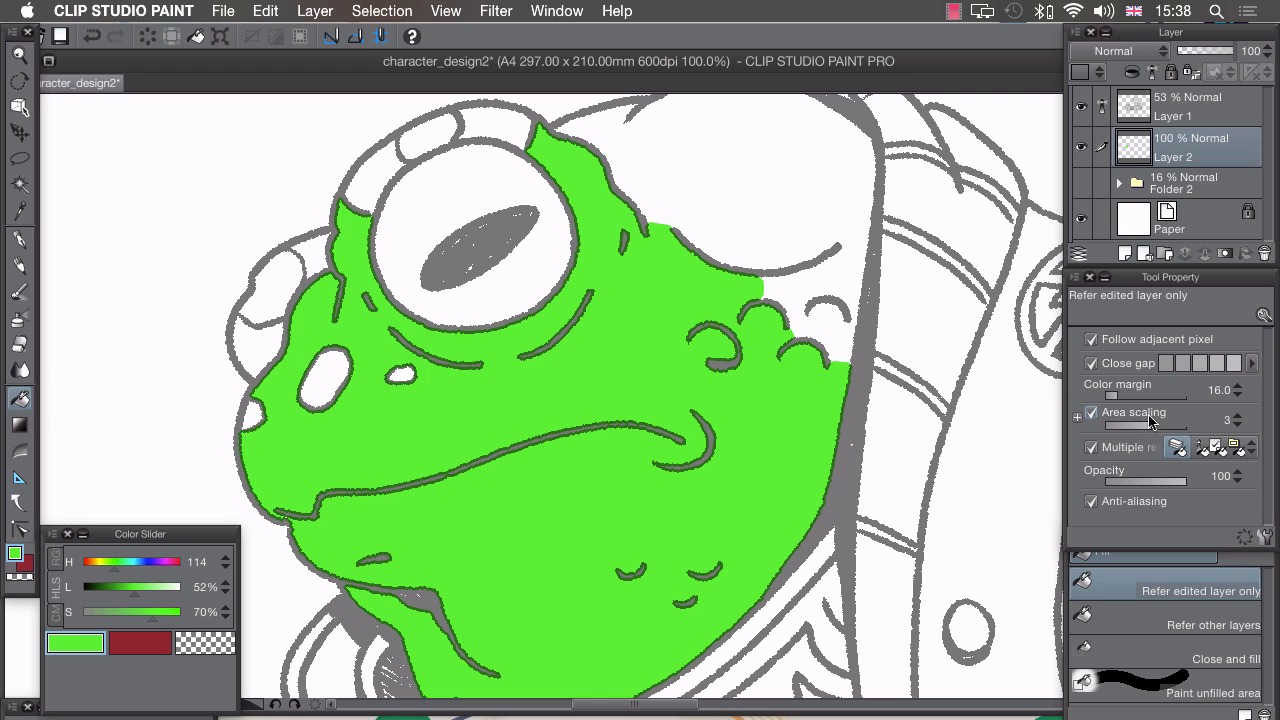Select the Zoom magnifier tool

click(x=19, y=54)
